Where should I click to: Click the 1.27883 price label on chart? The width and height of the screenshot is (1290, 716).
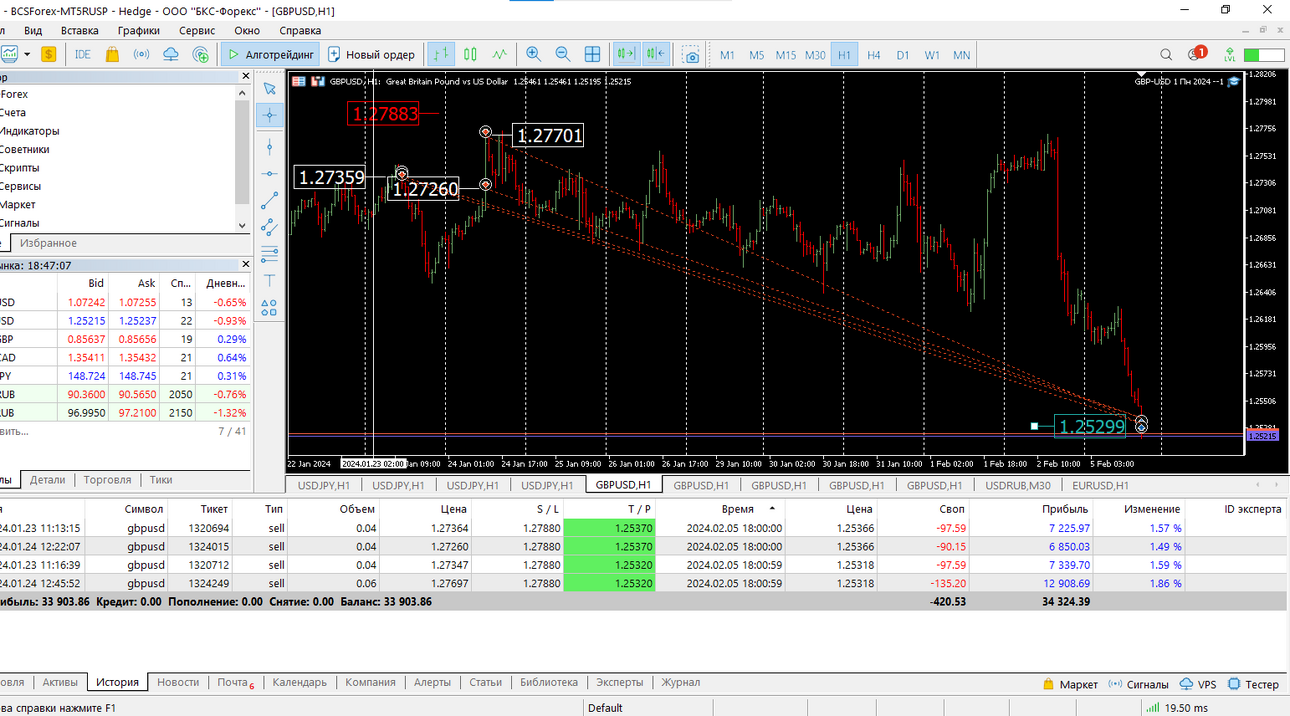tap(384, 114)
